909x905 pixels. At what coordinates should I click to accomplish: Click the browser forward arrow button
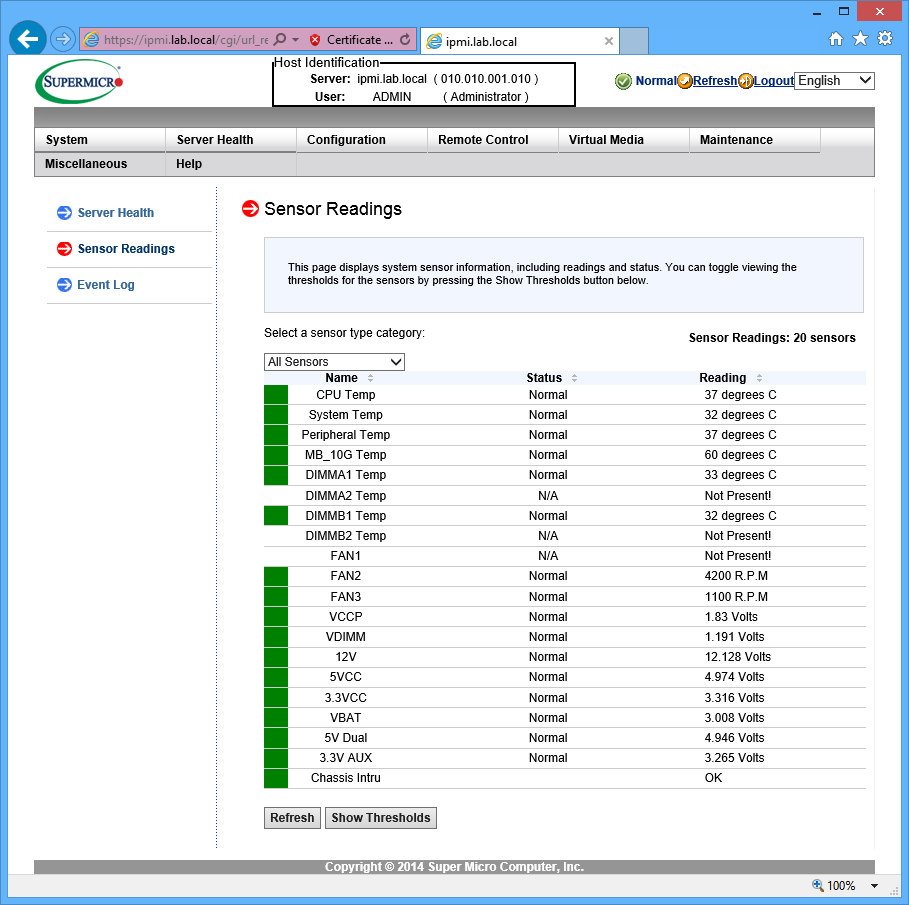[63, 39]
